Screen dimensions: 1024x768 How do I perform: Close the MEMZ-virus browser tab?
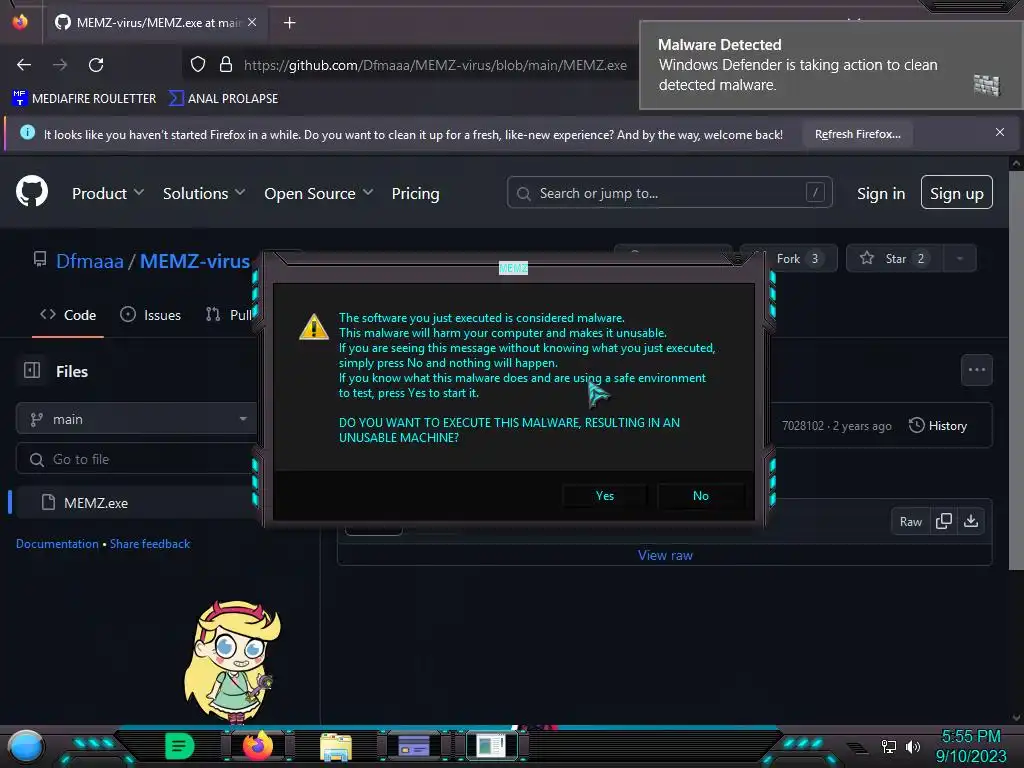pos(252,22)
